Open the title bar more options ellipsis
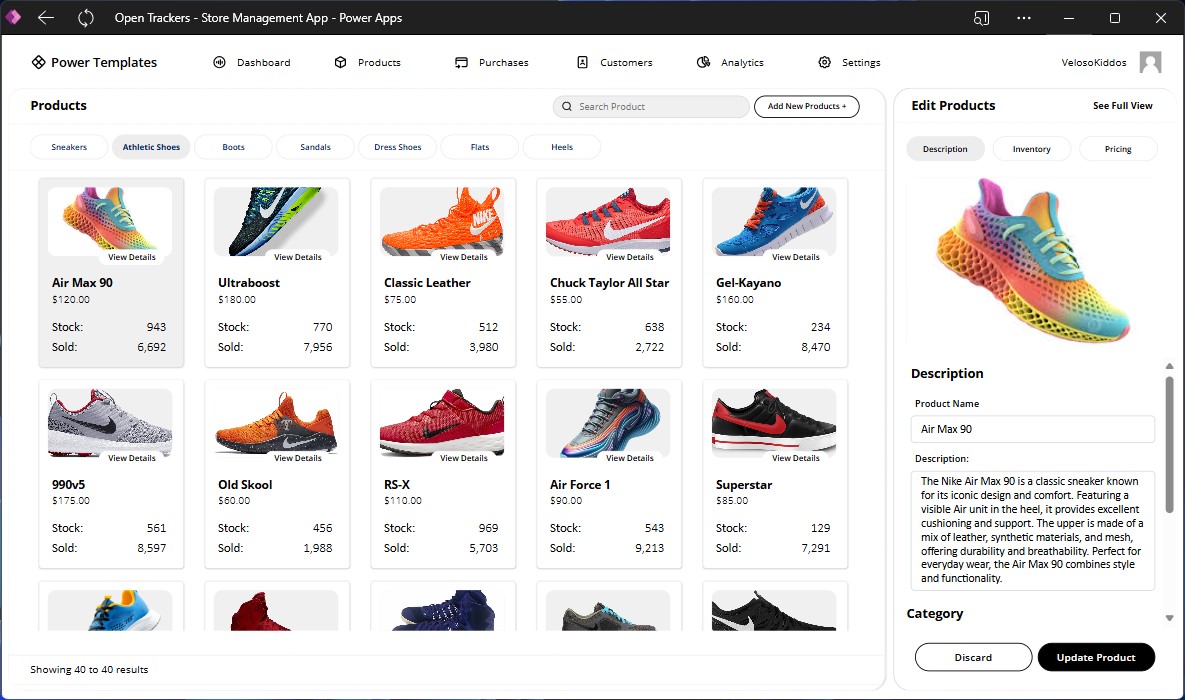 click(1024, 18)
